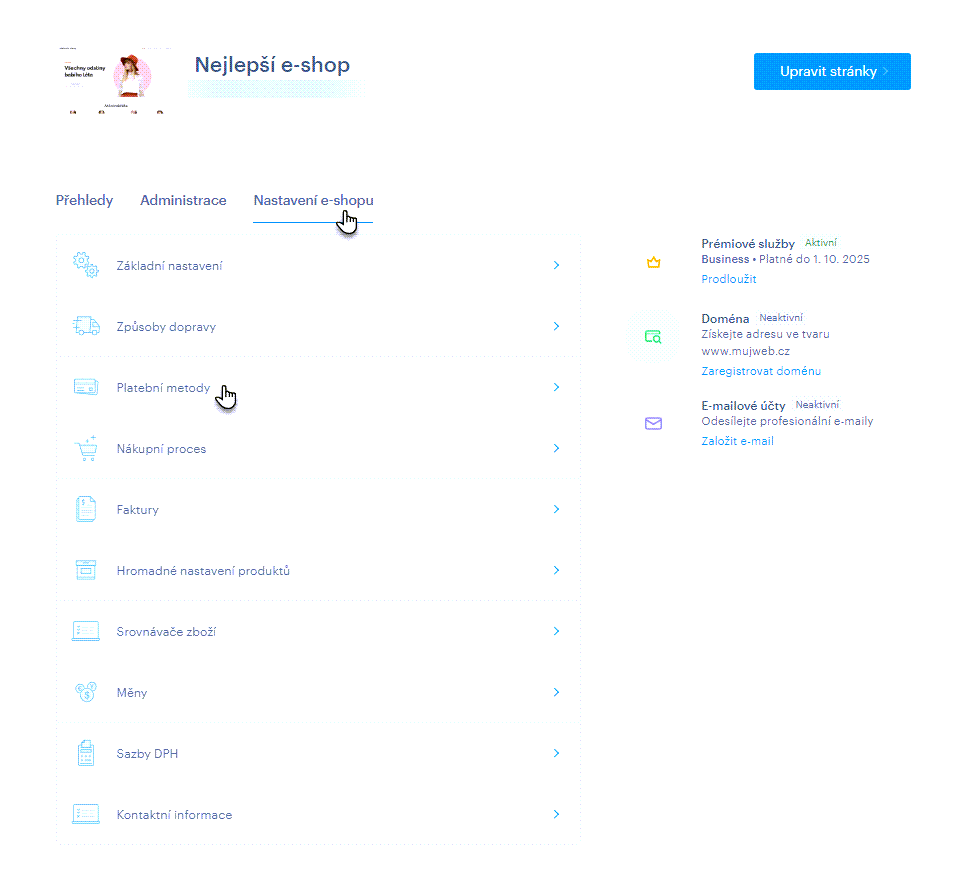Open Sazby DPH via its right chevron
Image resolution: width=965 pixels, height=874 pixels.
(x=556, y=753)
